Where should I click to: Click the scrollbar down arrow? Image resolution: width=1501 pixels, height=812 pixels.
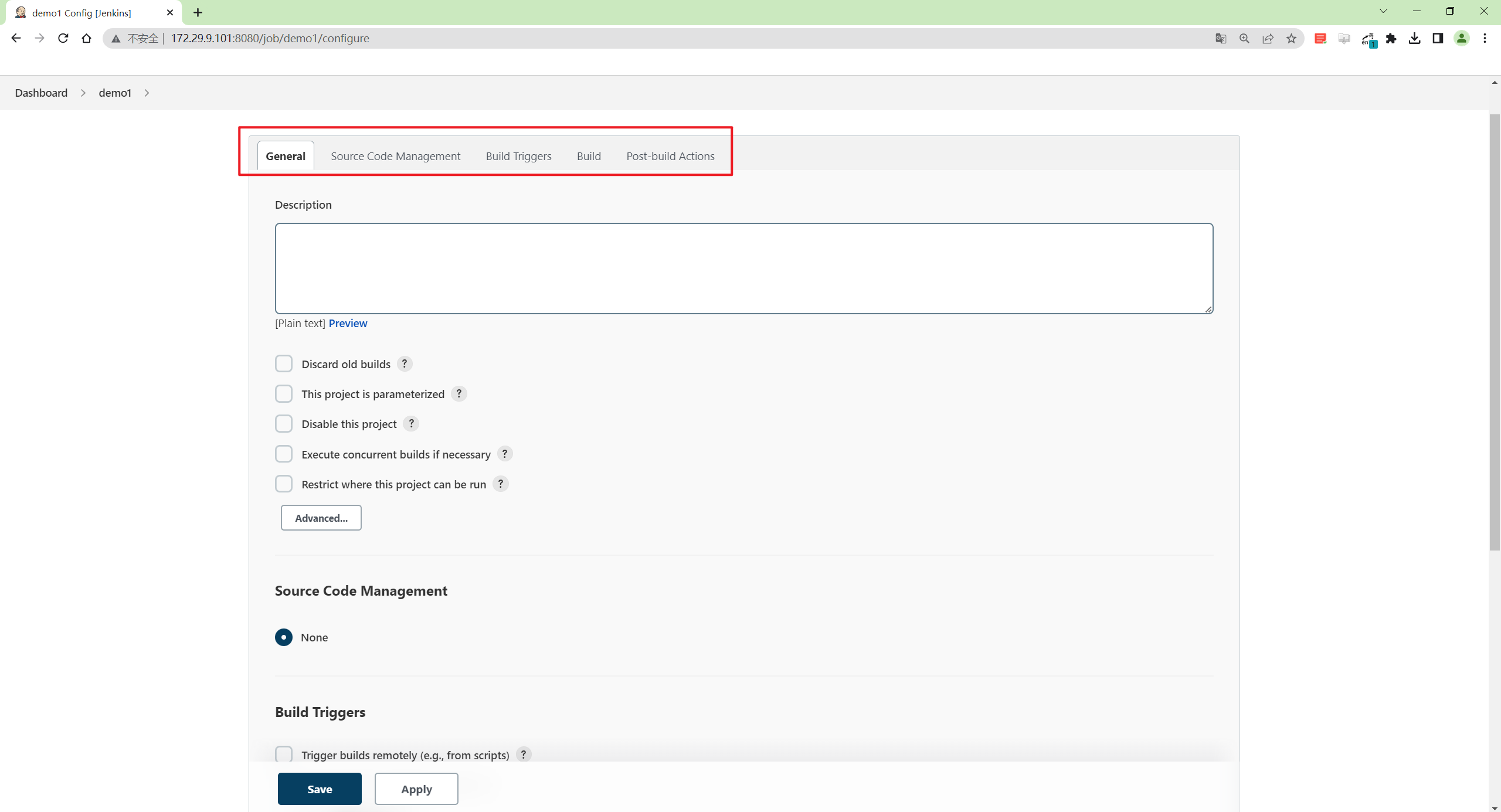click(1495, 807)
